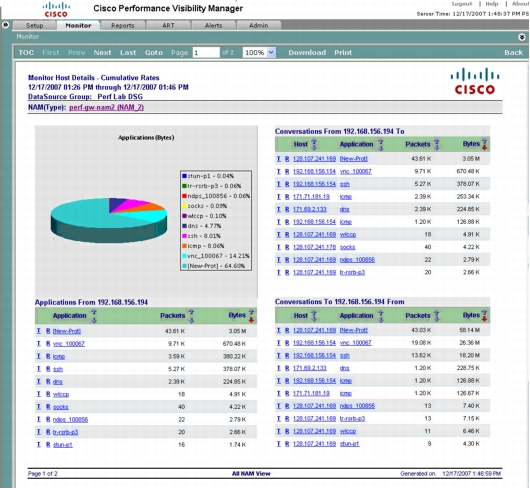Viewport: 530px width, 490px height.
Task: Click I icon in Conversations To 26.36 M row
Action: 279,343
